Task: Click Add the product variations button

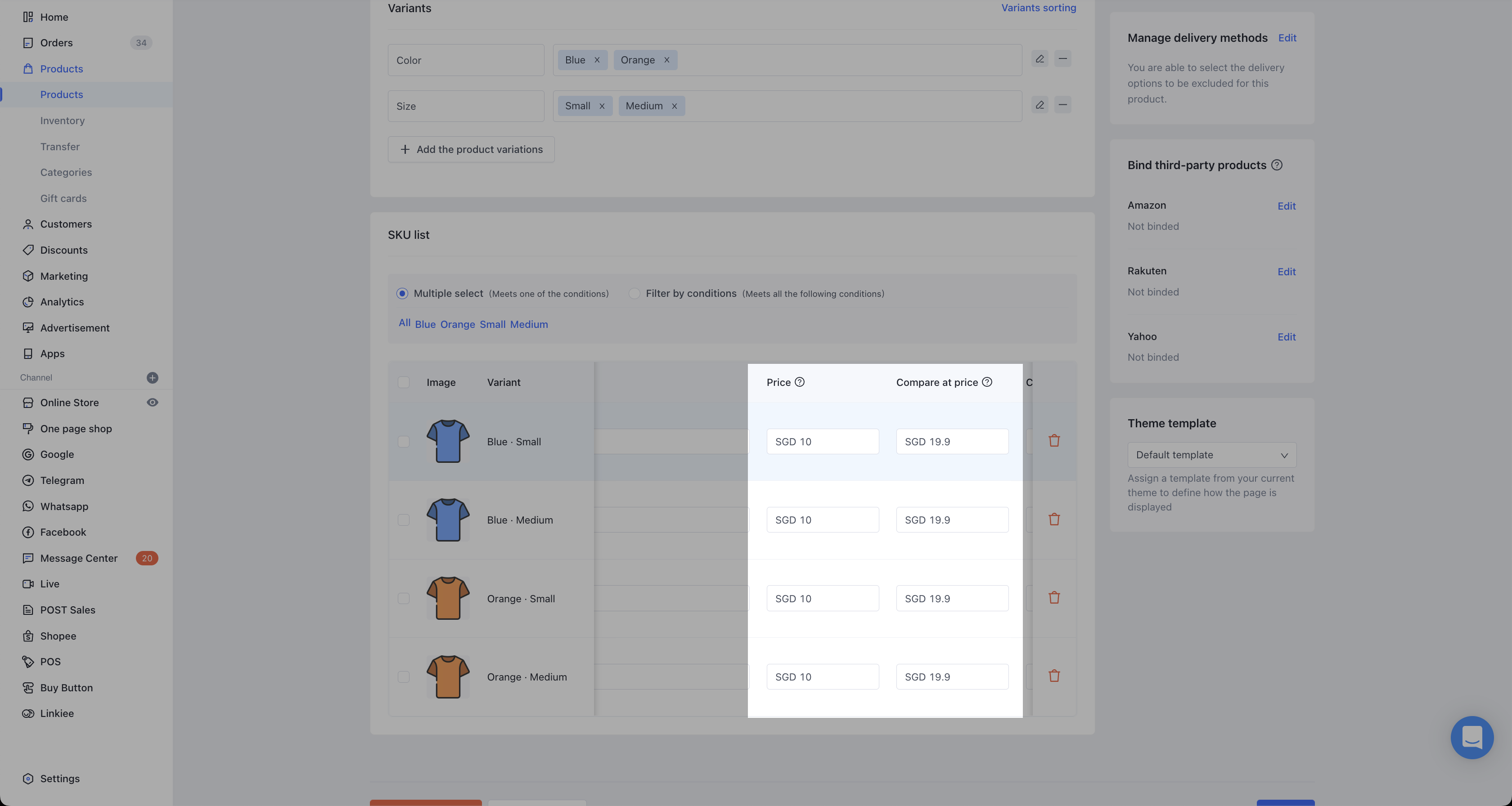Action: 471,150
